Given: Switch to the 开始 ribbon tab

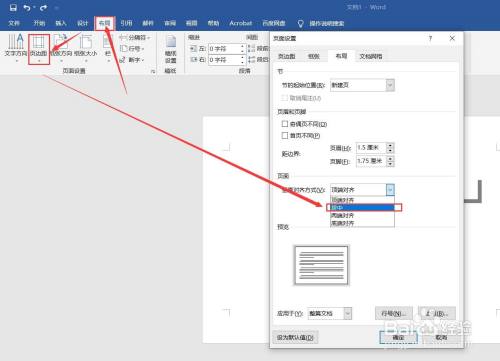Looking at the screenshot, I should point(39,23).
